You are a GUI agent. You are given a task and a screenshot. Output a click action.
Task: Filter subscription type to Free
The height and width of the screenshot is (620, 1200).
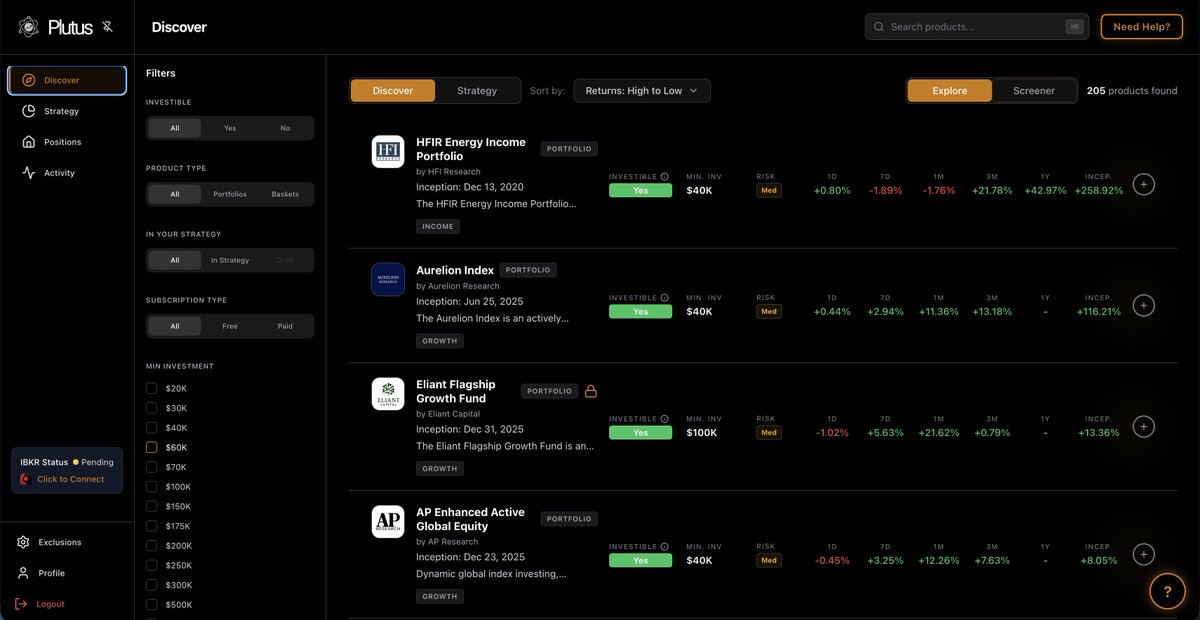tap(230, 326)
